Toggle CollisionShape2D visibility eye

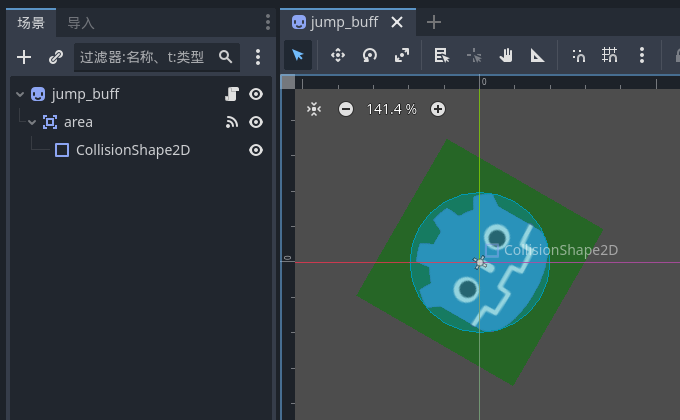coord(256,150)
